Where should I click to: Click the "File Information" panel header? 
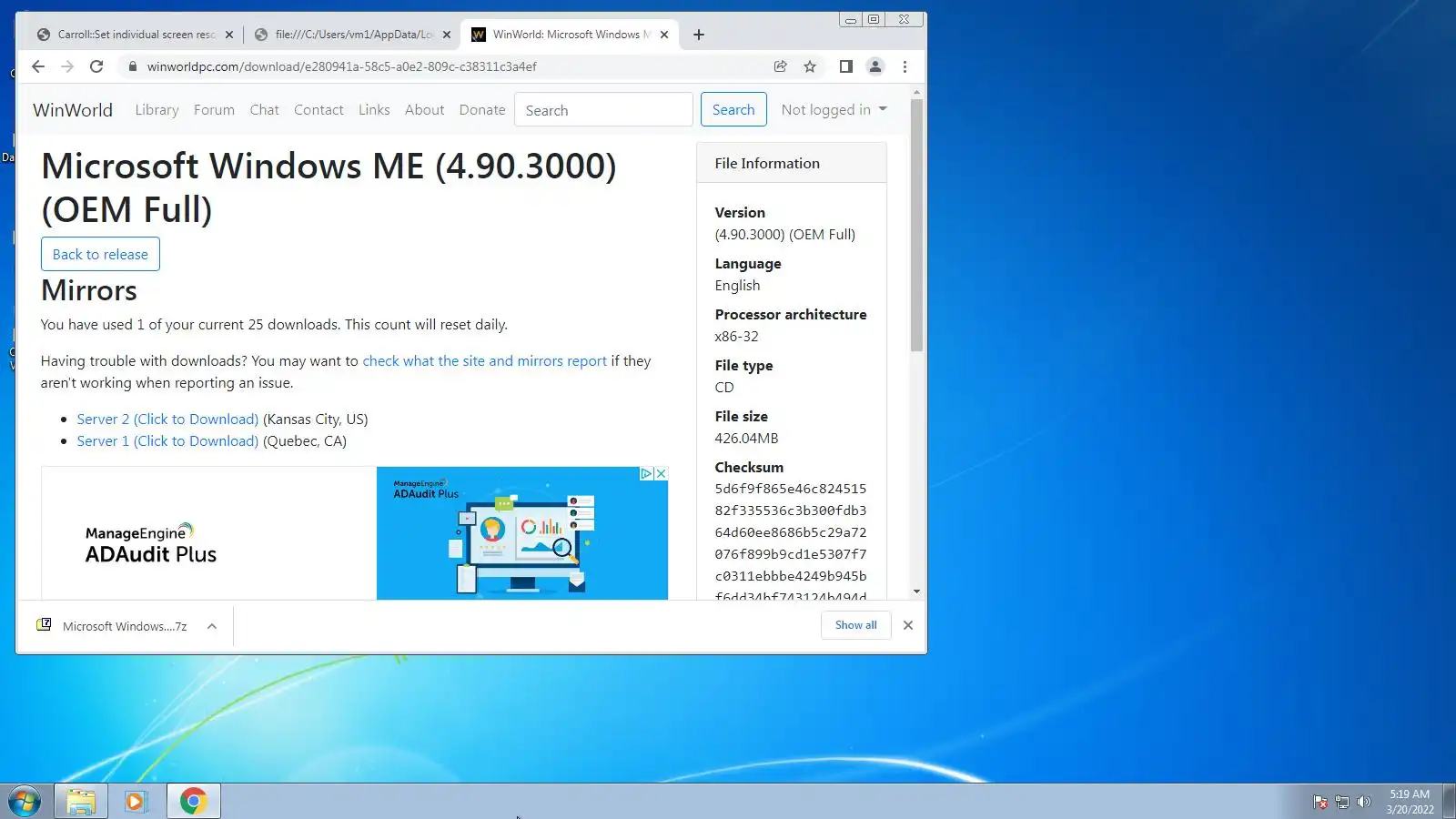point(792,163)
